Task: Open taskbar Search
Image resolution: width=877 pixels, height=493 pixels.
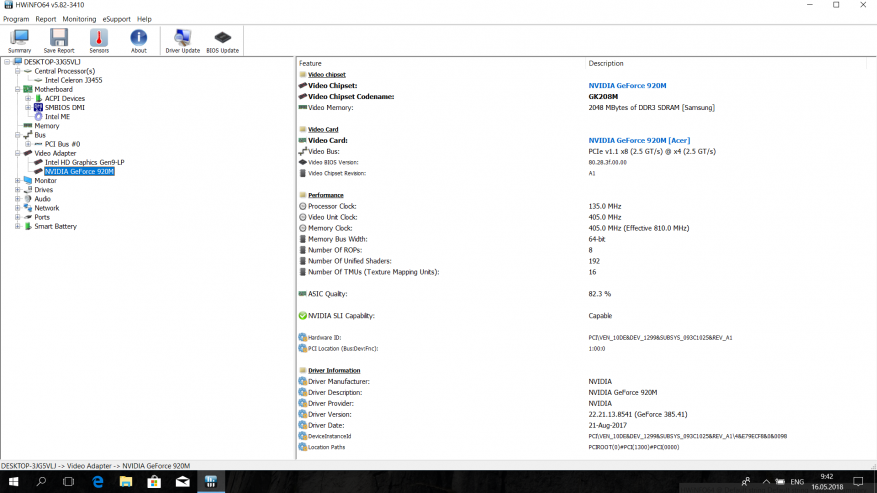Action: tap(41, 481)
